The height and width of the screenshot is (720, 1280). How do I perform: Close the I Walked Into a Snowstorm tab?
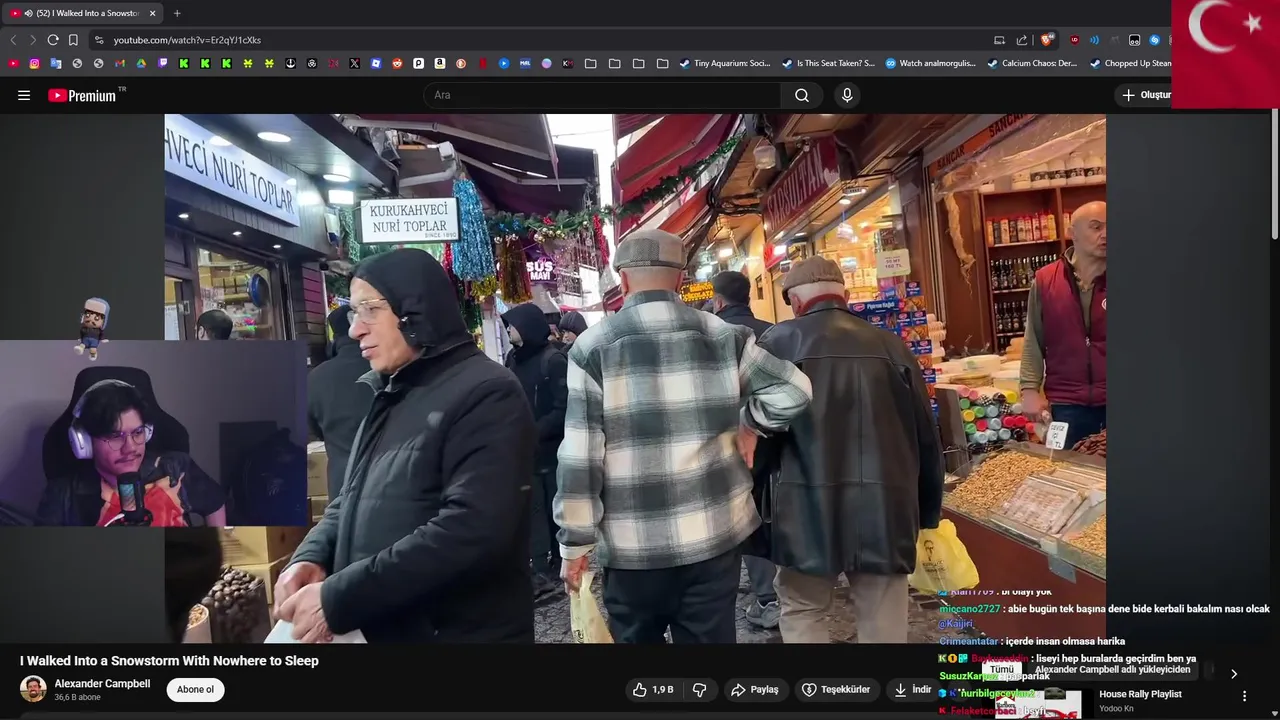(152, 13)
